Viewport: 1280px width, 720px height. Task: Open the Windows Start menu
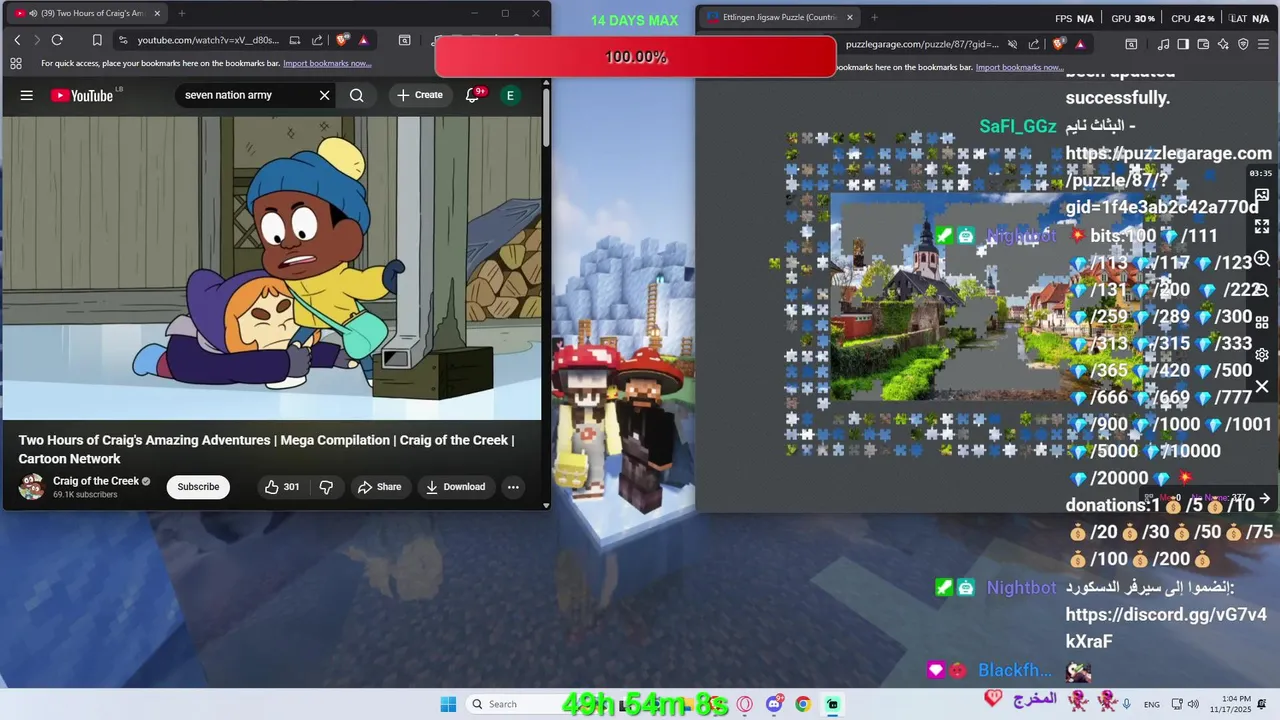coord(448,704)
